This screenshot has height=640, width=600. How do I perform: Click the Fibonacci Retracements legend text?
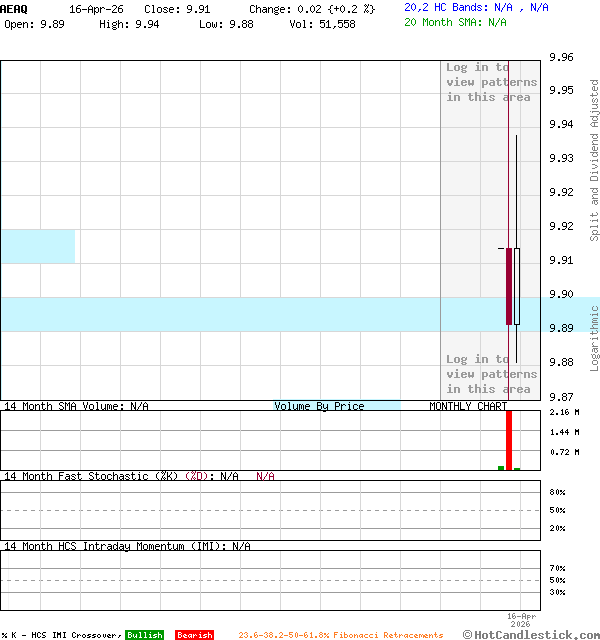(x=340, y=635)
